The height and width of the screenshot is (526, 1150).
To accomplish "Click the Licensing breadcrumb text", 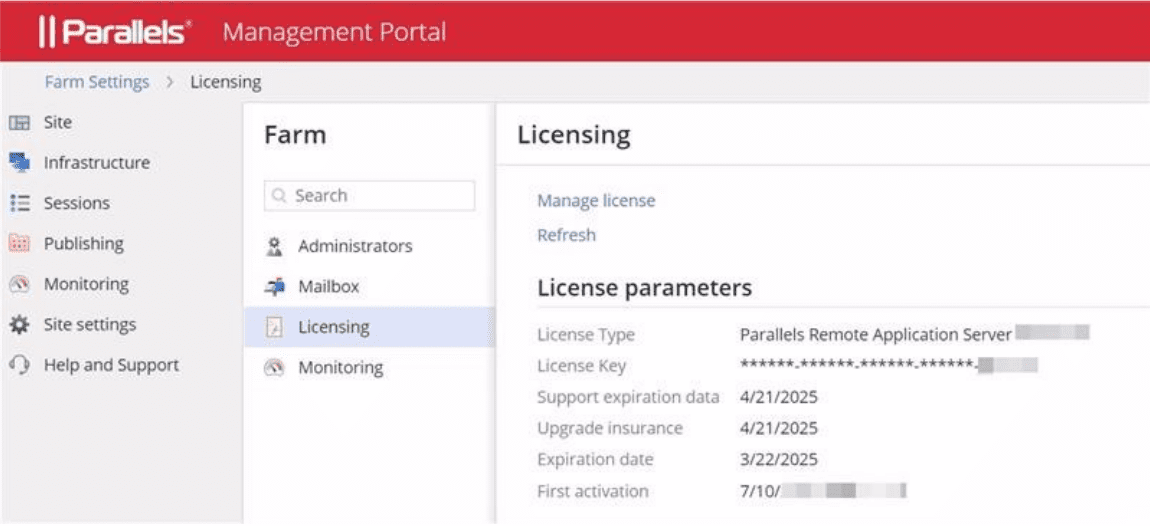I will tap(226, 82).
